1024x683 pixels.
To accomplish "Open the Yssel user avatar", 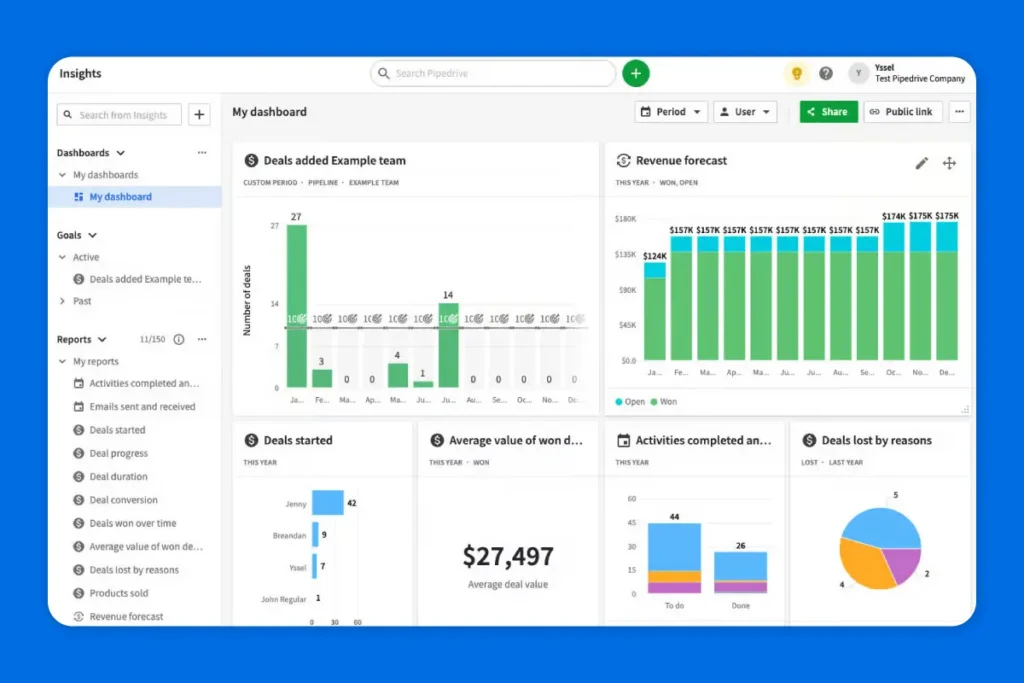I will point(858,73).
